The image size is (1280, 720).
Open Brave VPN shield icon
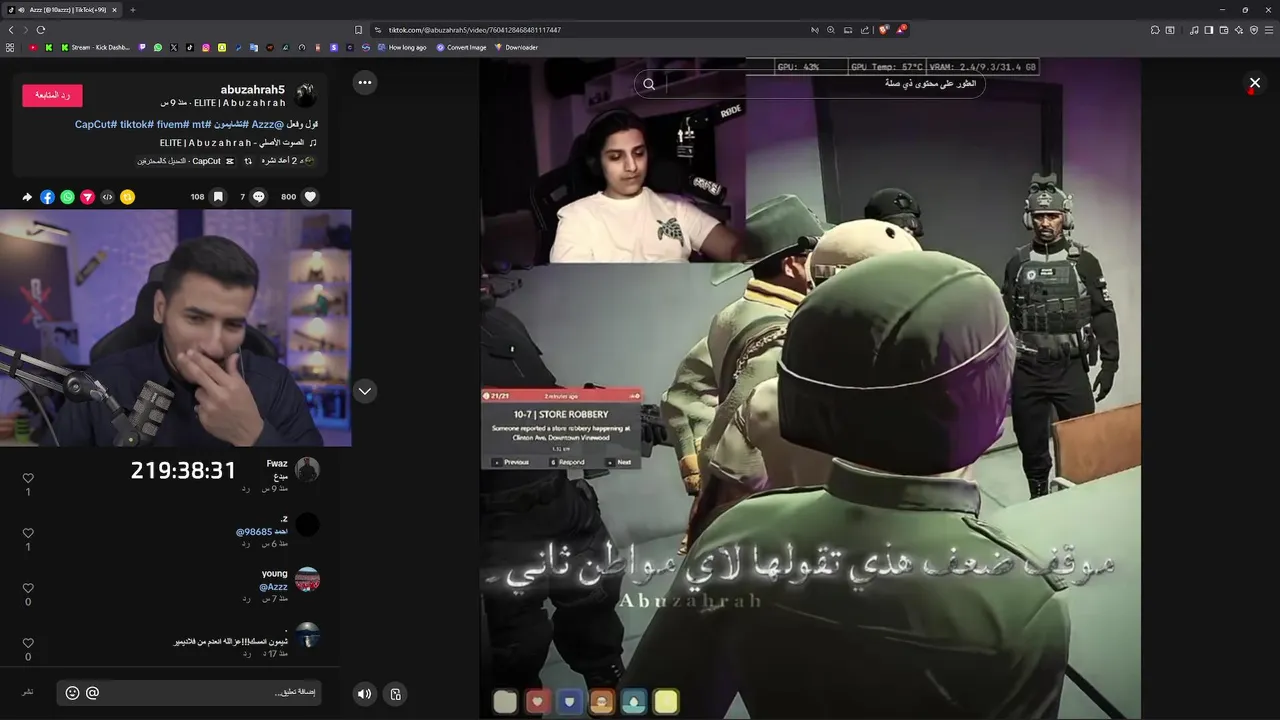click(x=1254, y=30)
